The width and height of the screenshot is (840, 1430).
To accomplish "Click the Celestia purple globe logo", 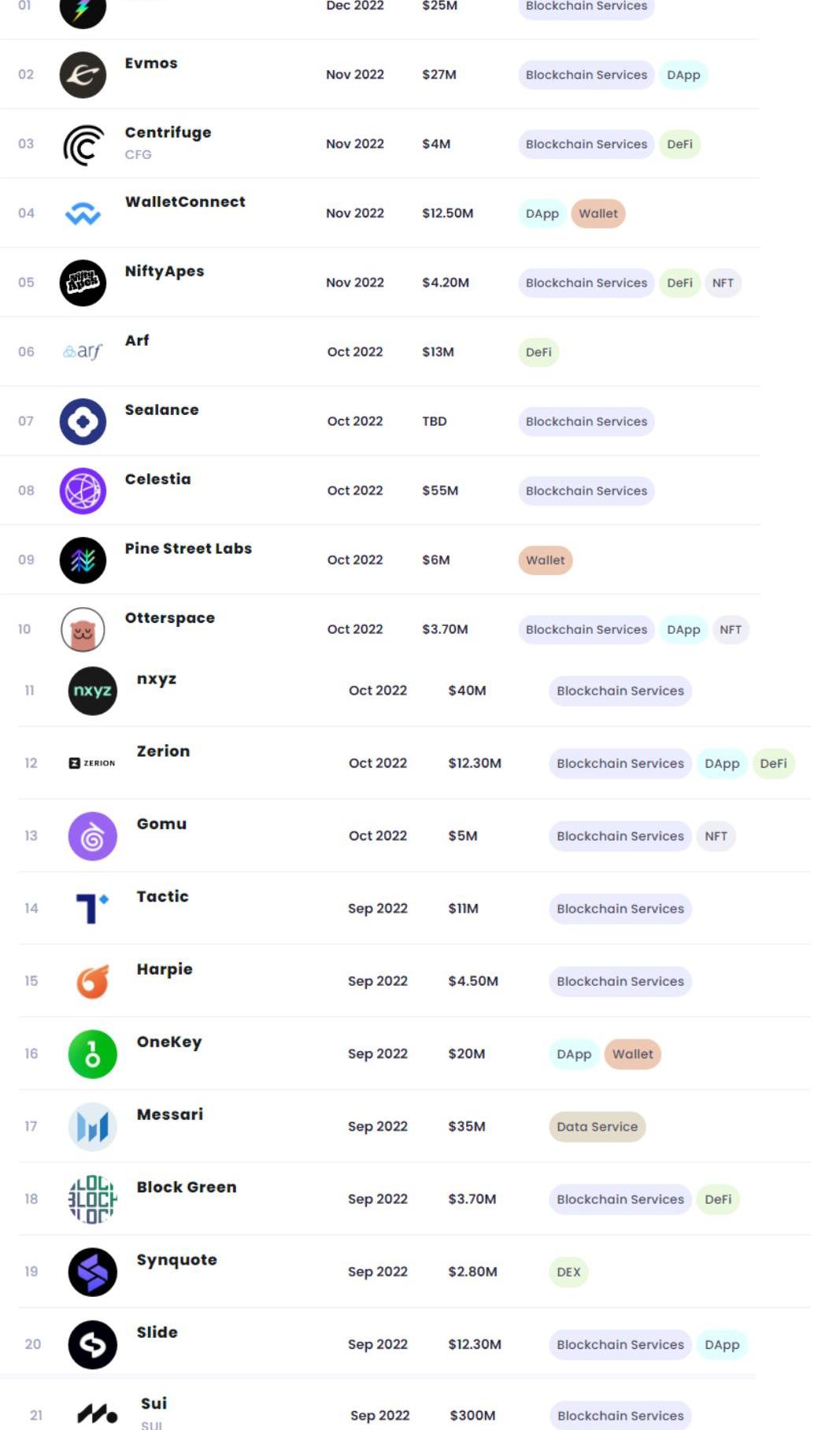I will pos(83,491).
